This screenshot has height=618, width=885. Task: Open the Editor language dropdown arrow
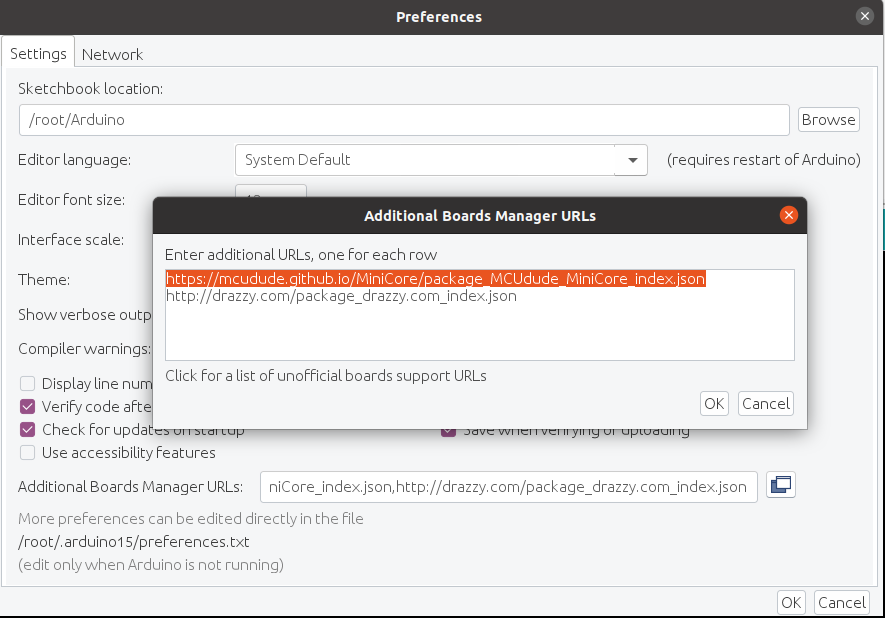(x=632, y=160)
